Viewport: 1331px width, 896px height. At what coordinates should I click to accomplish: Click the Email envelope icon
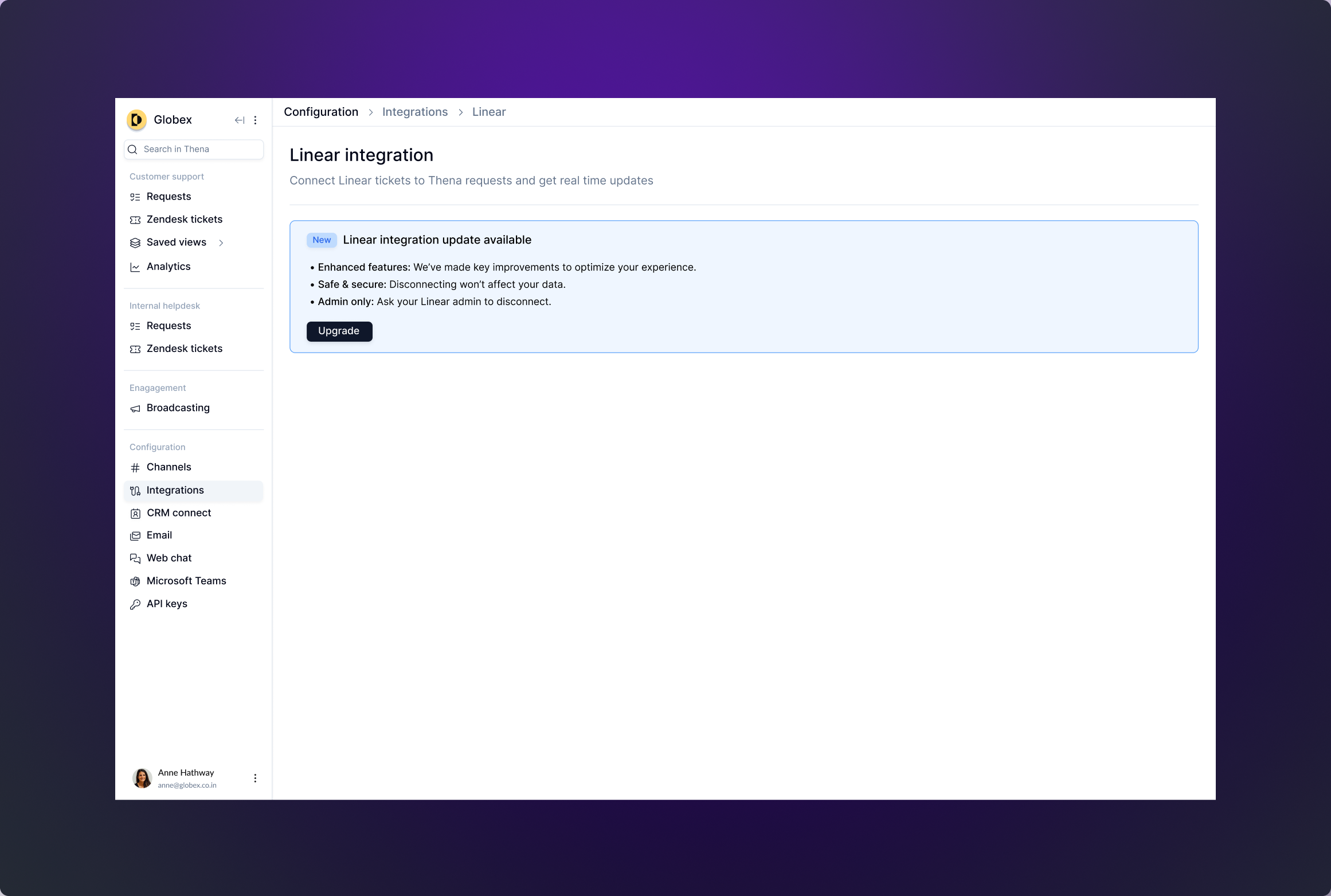click(135, 536)
